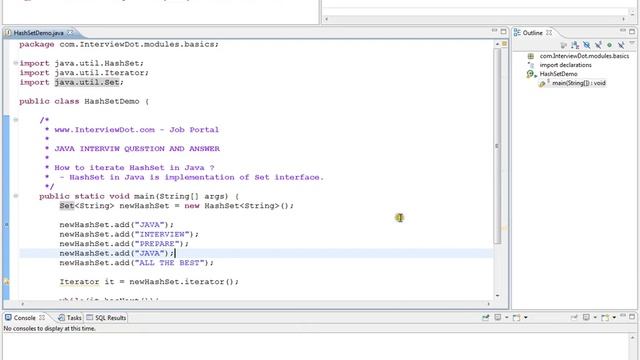Minimize the Console view

click(623, 316)
